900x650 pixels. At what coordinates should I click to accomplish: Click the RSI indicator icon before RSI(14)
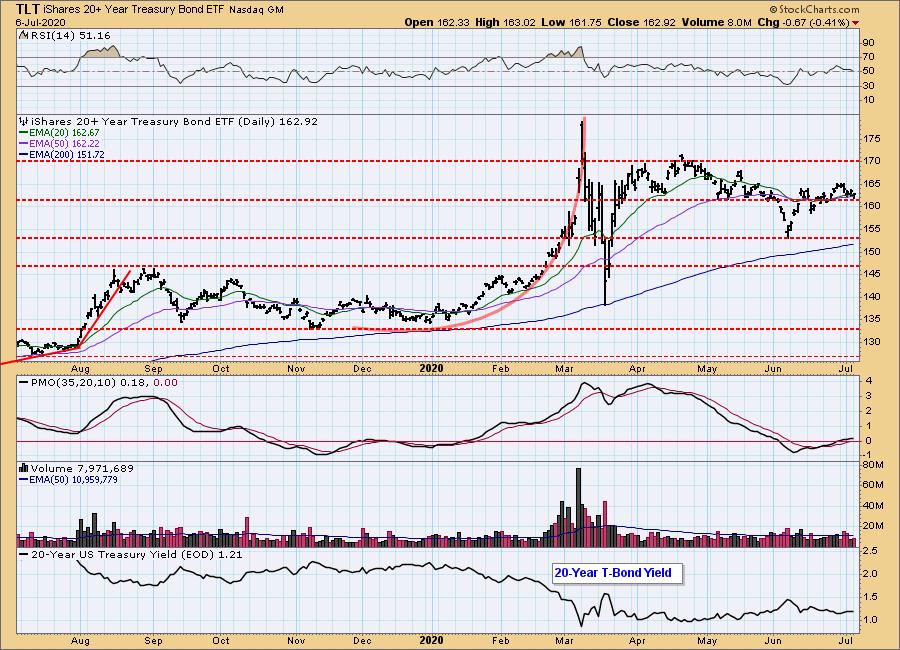pyautogui.click(x=23, y=36)
